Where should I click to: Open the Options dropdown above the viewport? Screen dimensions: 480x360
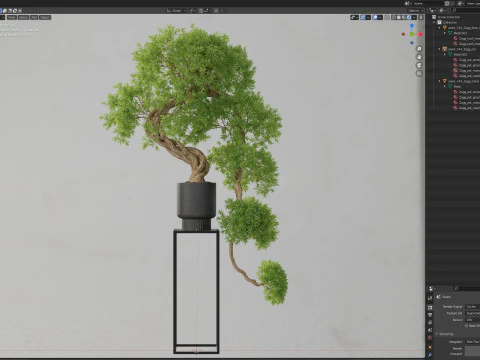pos(415,11)
